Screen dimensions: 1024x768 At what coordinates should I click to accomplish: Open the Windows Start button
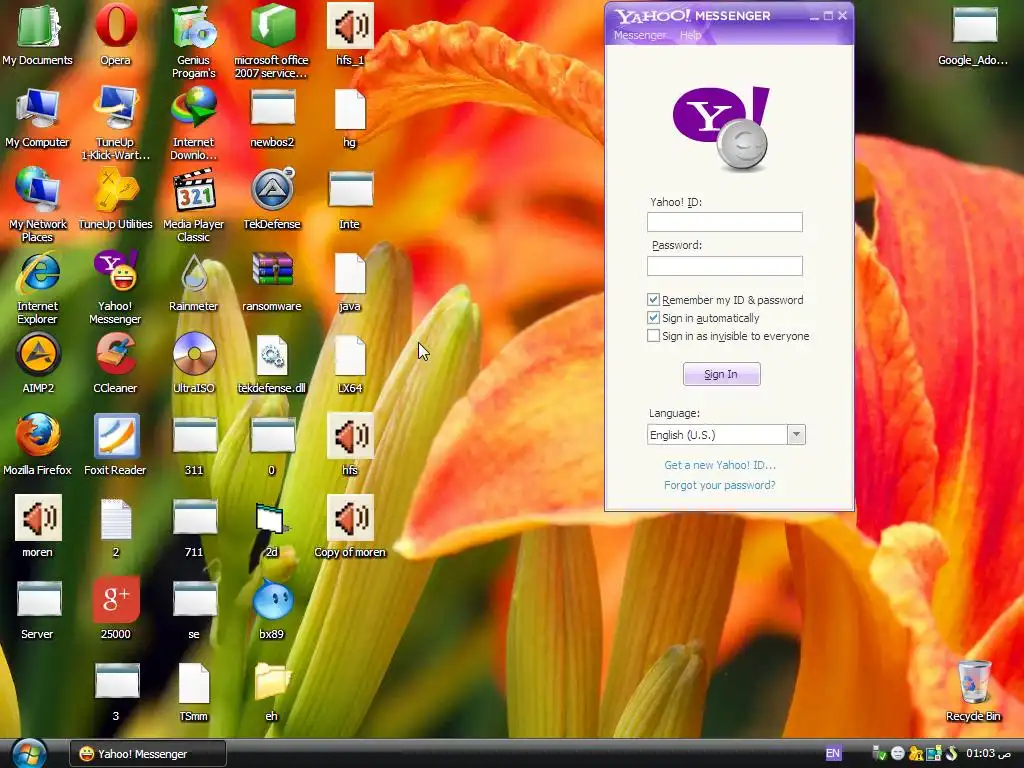[29, 754]
